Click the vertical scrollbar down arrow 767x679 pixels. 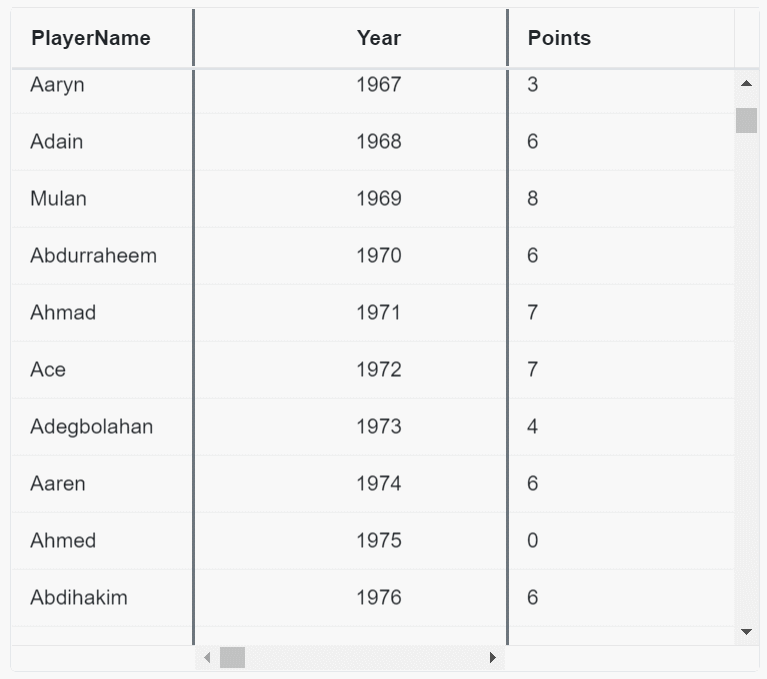click(746, 632)
